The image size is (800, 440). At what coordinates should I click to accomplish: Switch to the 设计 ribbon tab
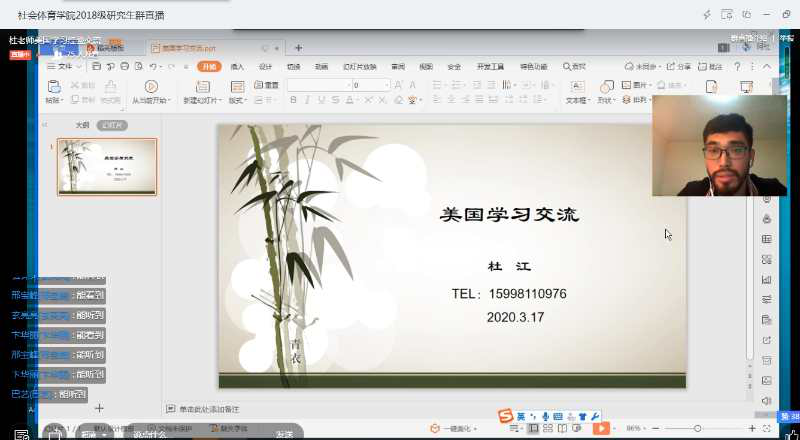click(265, 66)
